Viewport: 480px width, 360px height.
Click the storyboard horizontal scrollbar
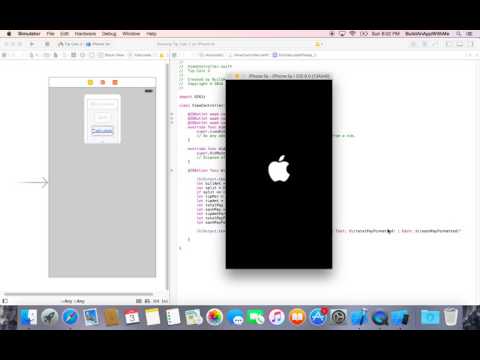(x=78, y=294)
